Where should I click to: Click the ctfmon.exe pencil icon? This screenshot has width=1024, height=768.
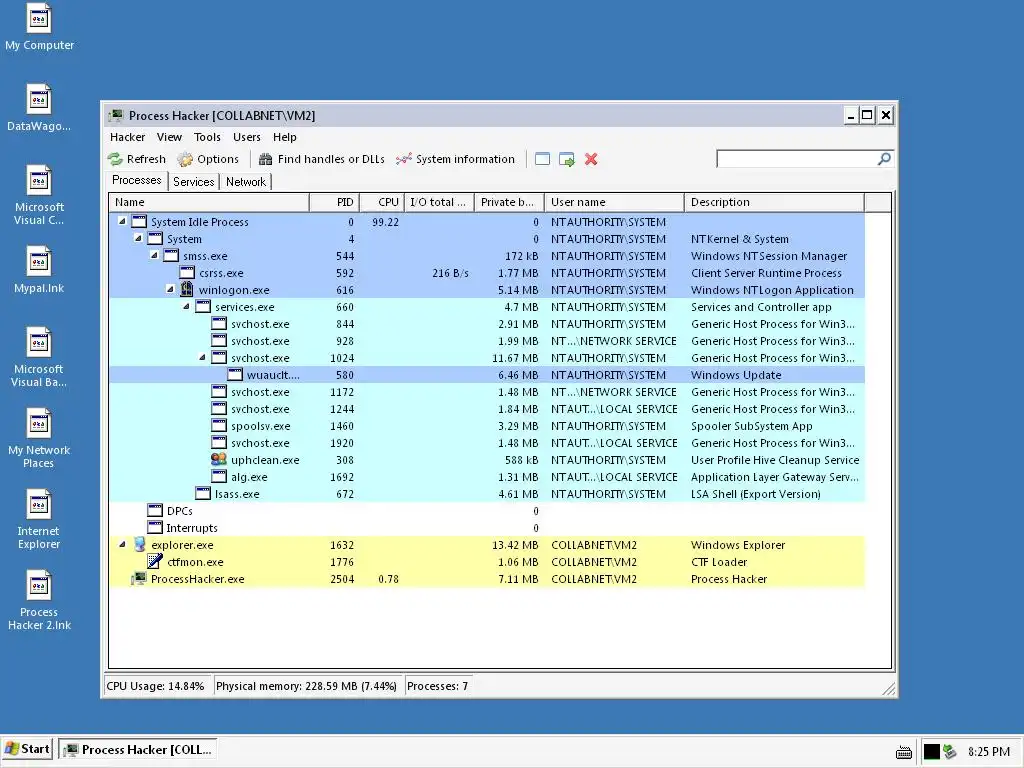[x=155, y=561]
